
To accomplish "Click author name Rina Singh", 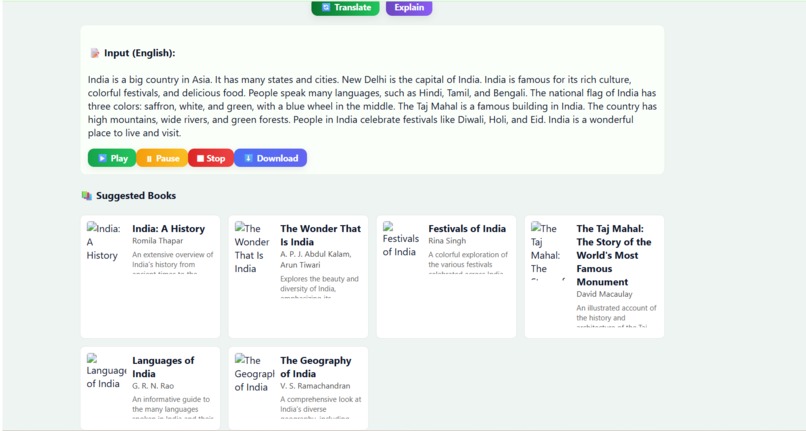I will (x=447, y=241).
